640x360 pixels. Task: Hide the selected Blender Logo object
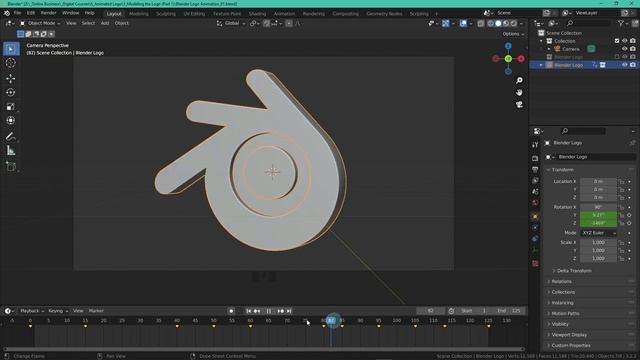(624, 65)
